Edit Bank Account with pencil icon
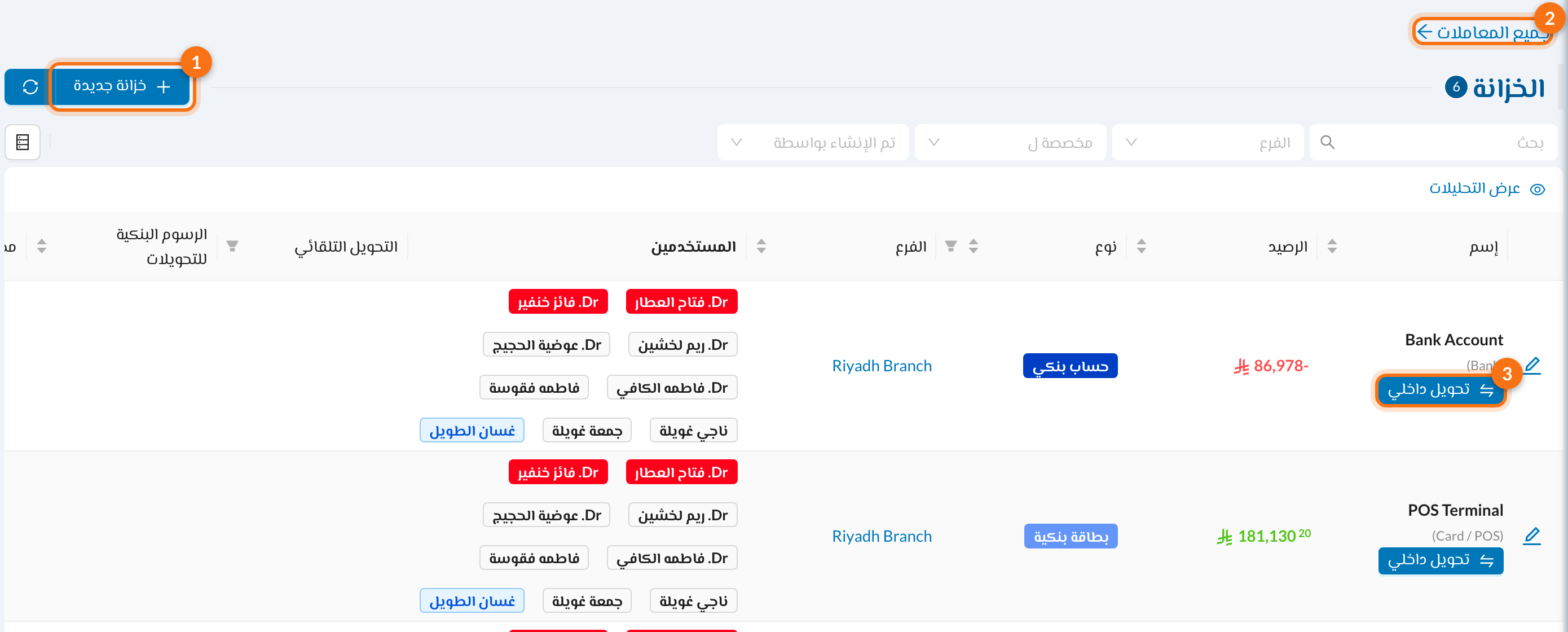The height and width of the screenshot is (632, 1568). coord(1531,365)
